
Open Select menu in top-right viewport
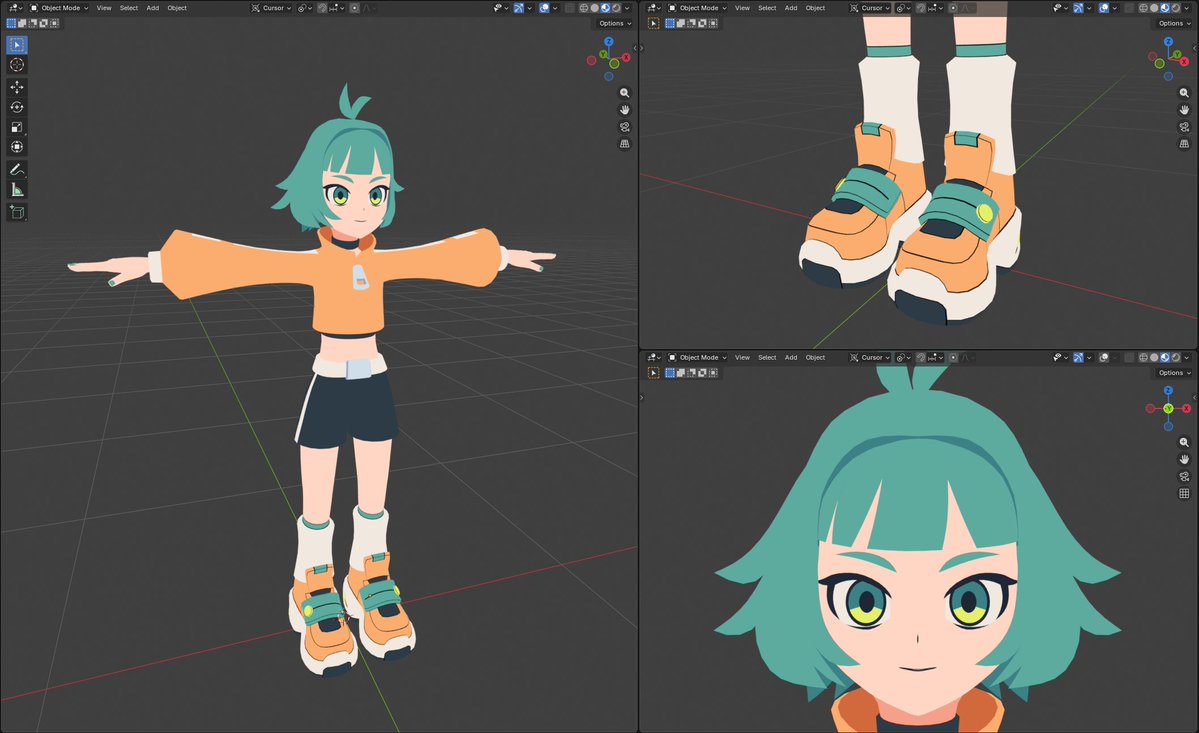[x=767, y=8]
